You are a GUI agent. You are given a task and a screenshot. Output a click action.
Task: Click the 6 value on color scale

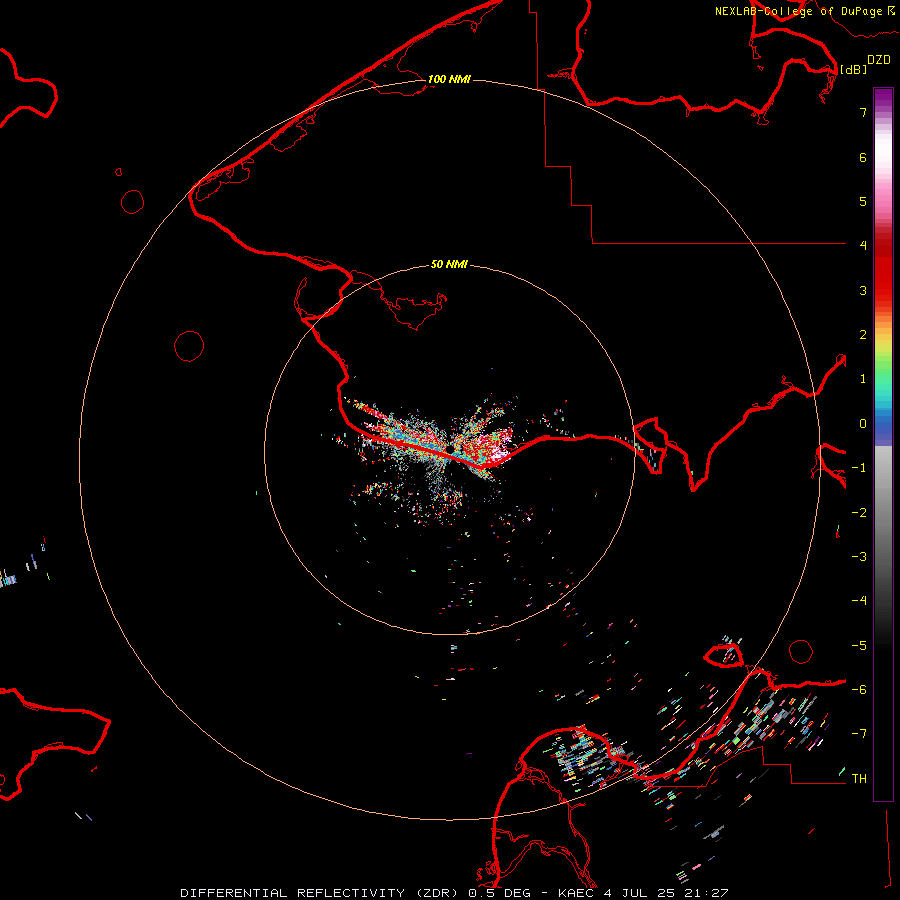coord(863,157)
